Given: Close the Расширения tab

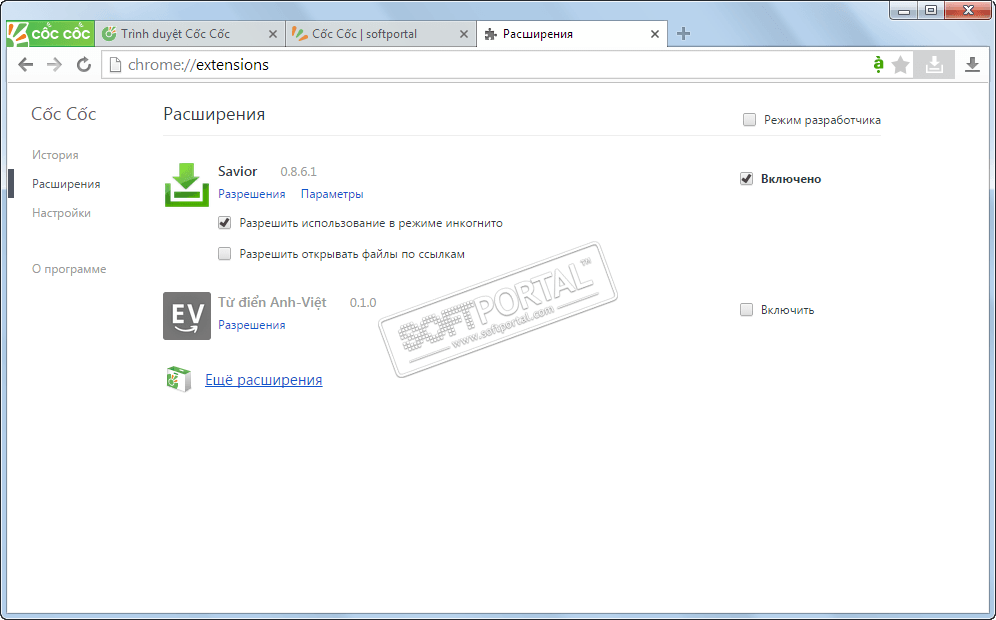Looking at the screenshot, I should (655, 34).
